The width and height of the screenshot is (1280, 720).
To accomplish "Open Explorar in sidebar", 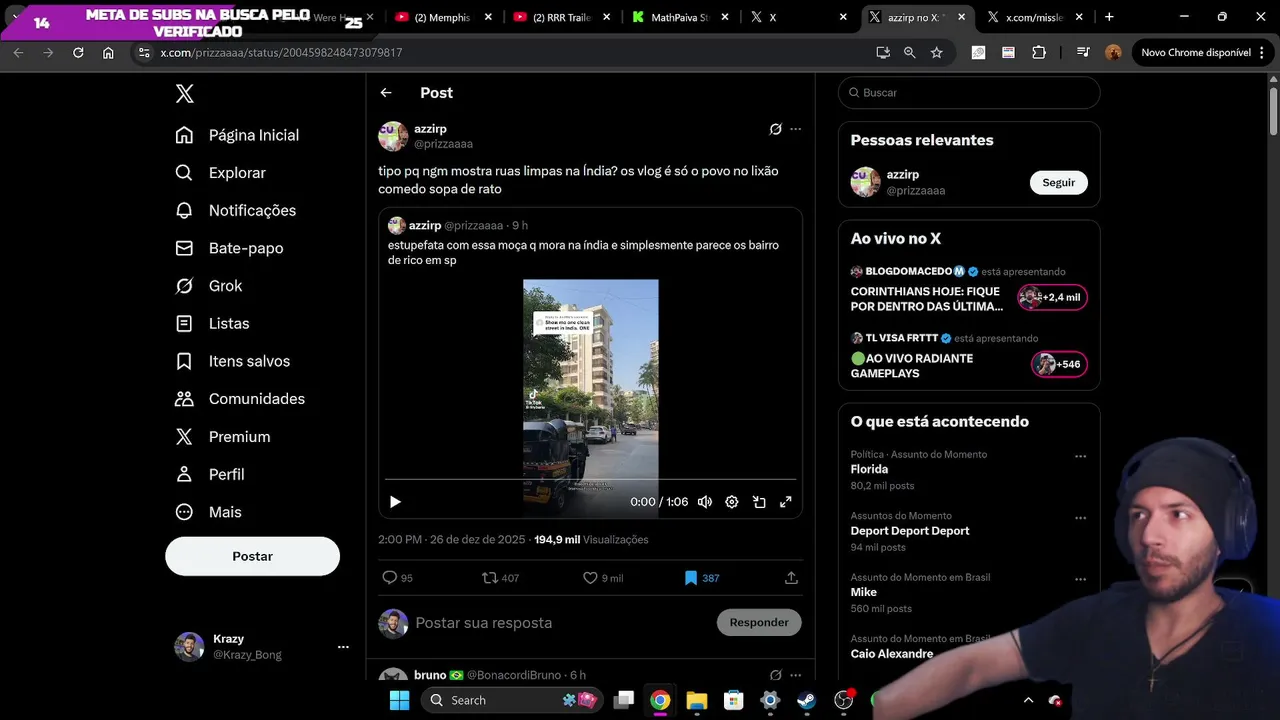I will (x=220, y=173).
